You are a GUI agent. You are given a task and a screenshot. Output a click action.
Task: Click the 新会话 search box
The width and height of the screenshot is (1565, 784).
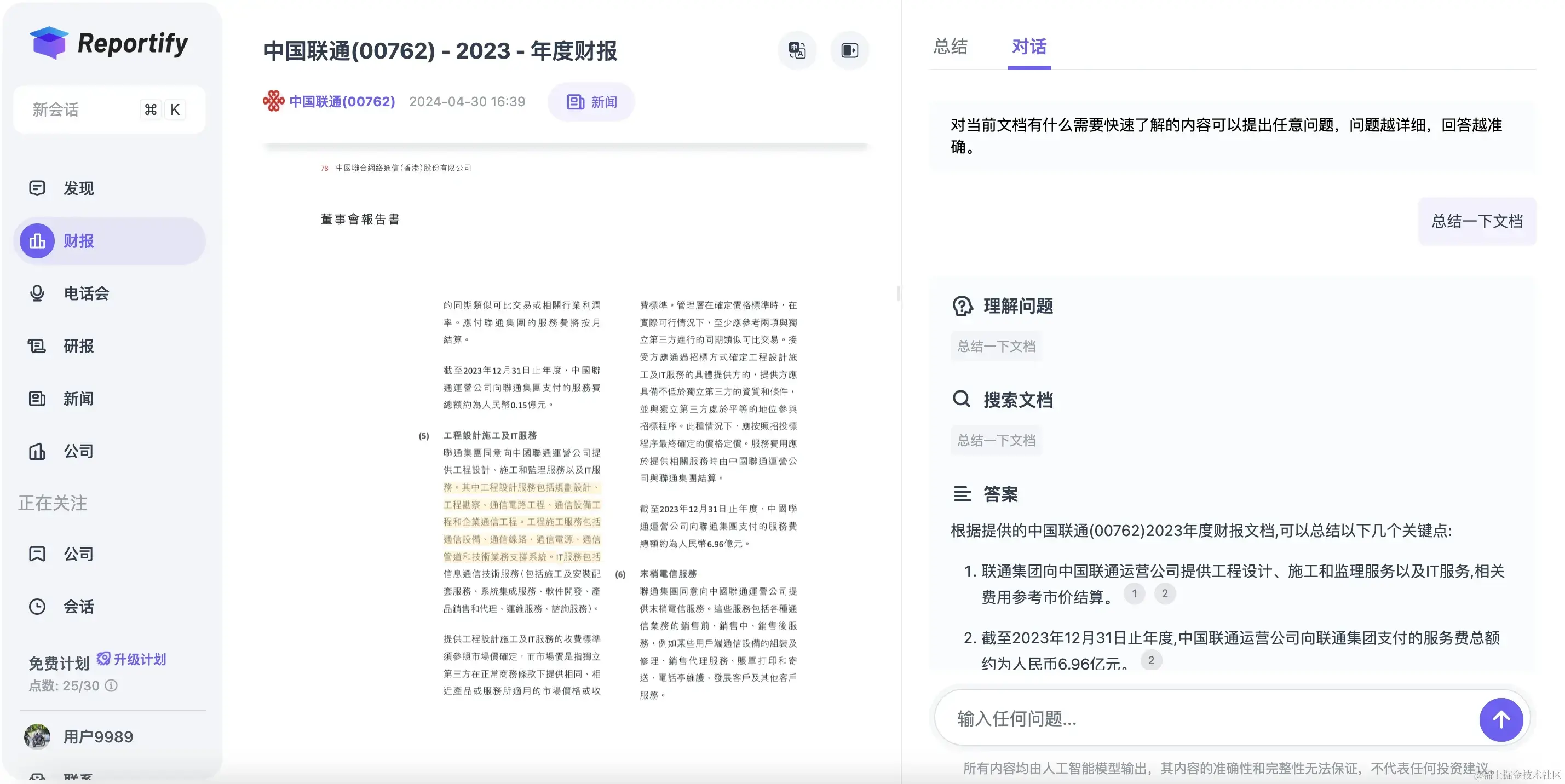tap(79, 109)
